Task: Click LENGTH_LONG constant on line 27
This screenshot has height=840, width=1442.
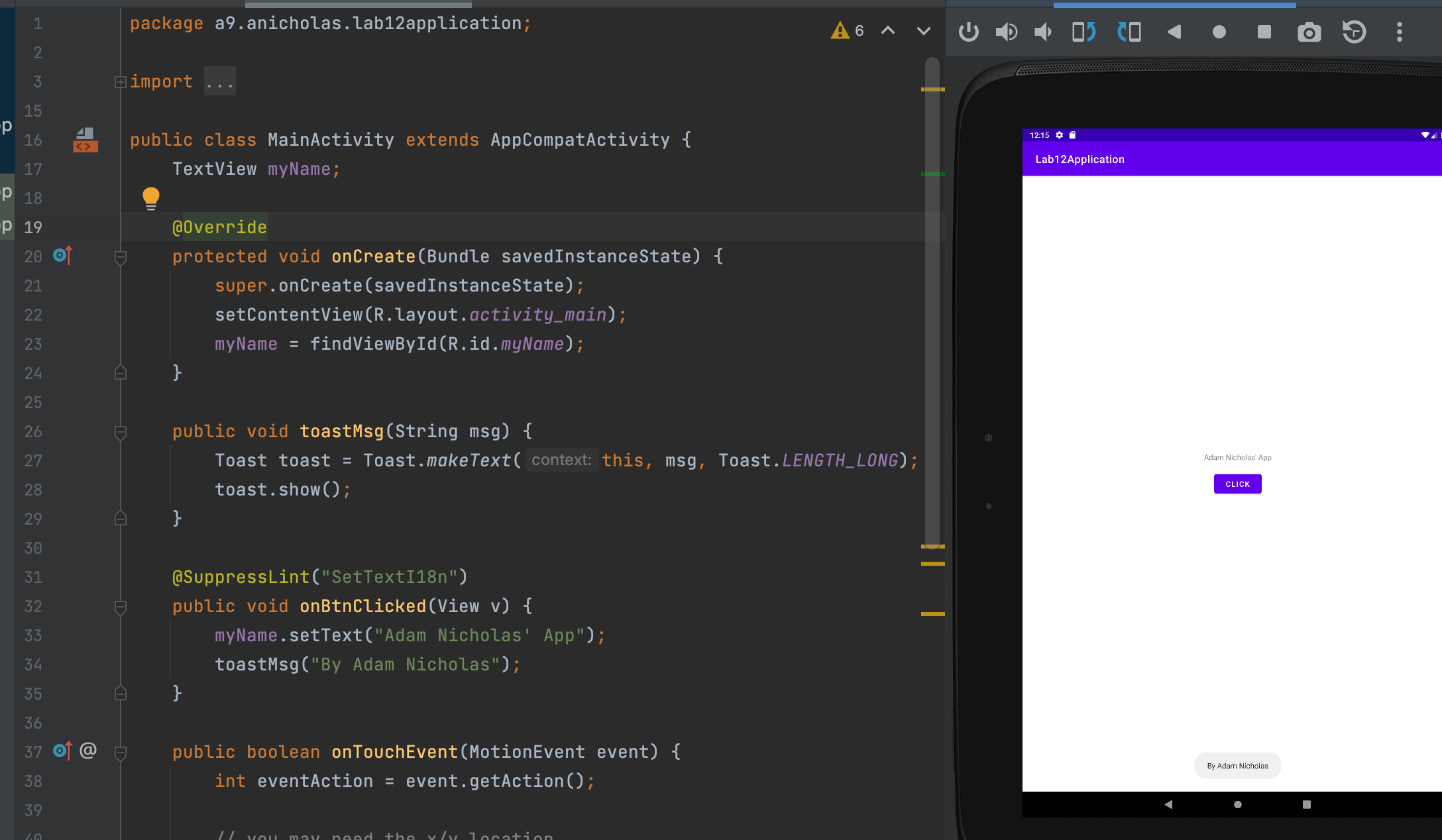Action: click(840, 460)
